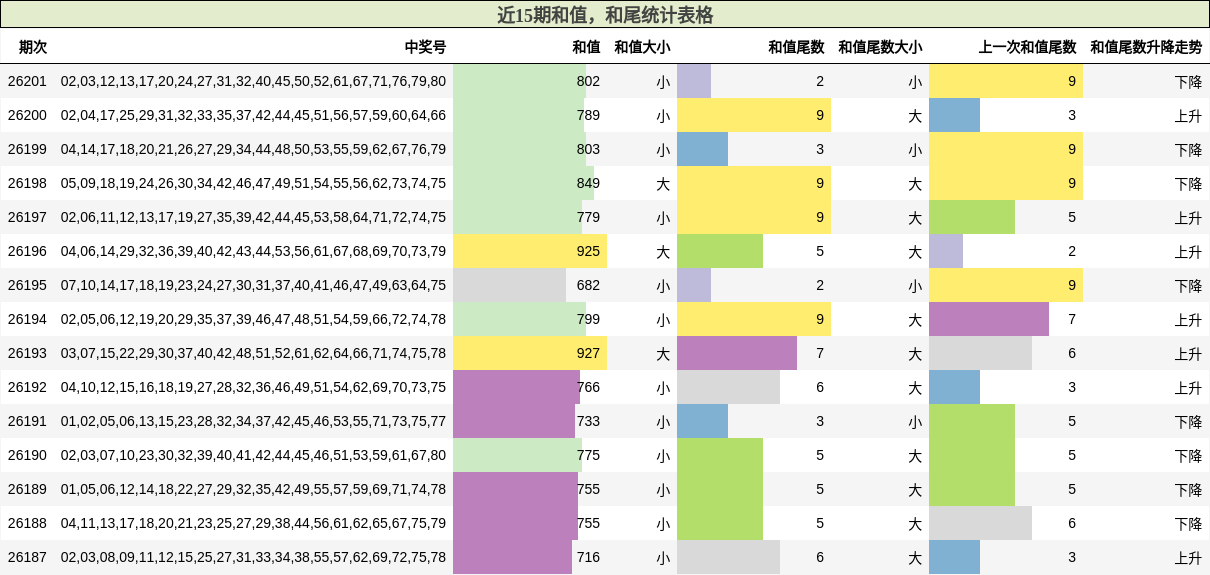The height and width of the screenshot is (575, 1210).
Task: Select winning numbers starting 02,03,08,09,11
Action: tap(253, 557)
